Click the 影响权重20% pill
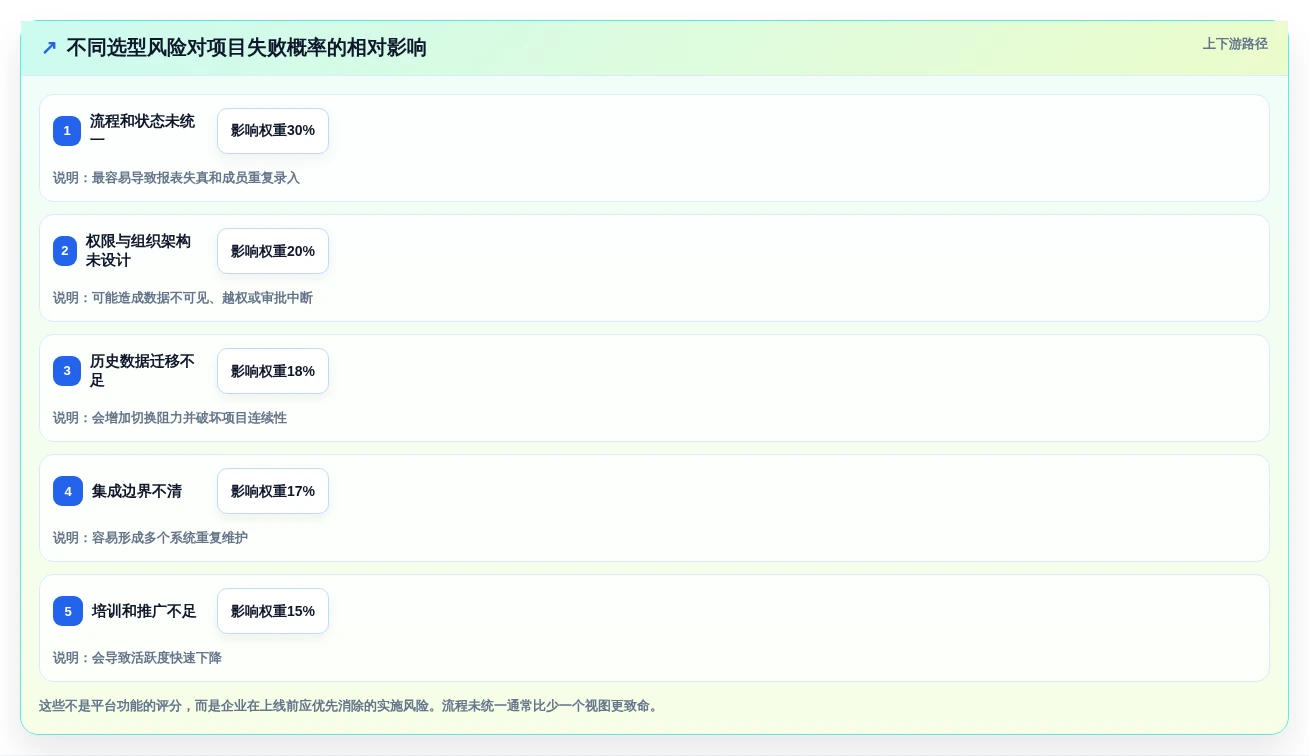Viewport: 1309px width, 756px height. click(x=273, y=251)
